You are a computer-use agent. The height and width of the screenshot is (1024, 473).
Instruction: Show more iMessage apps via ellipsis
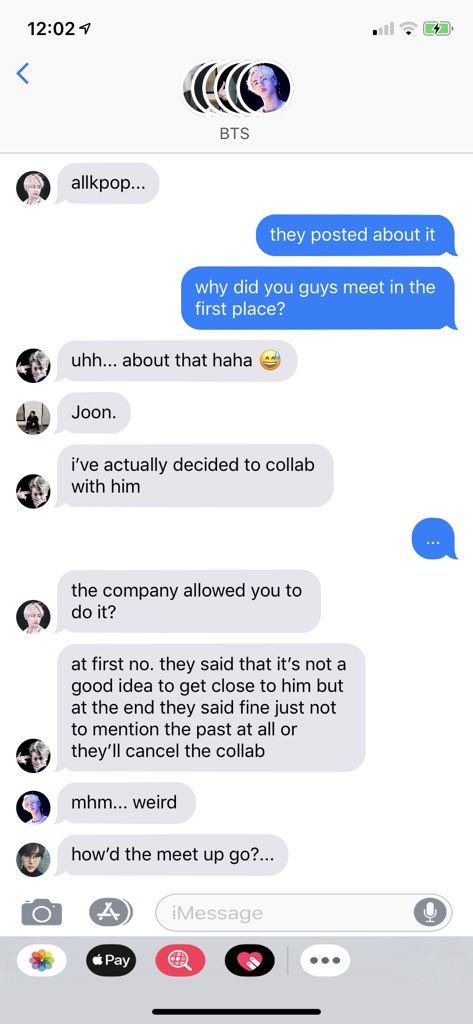click(325, 960)
